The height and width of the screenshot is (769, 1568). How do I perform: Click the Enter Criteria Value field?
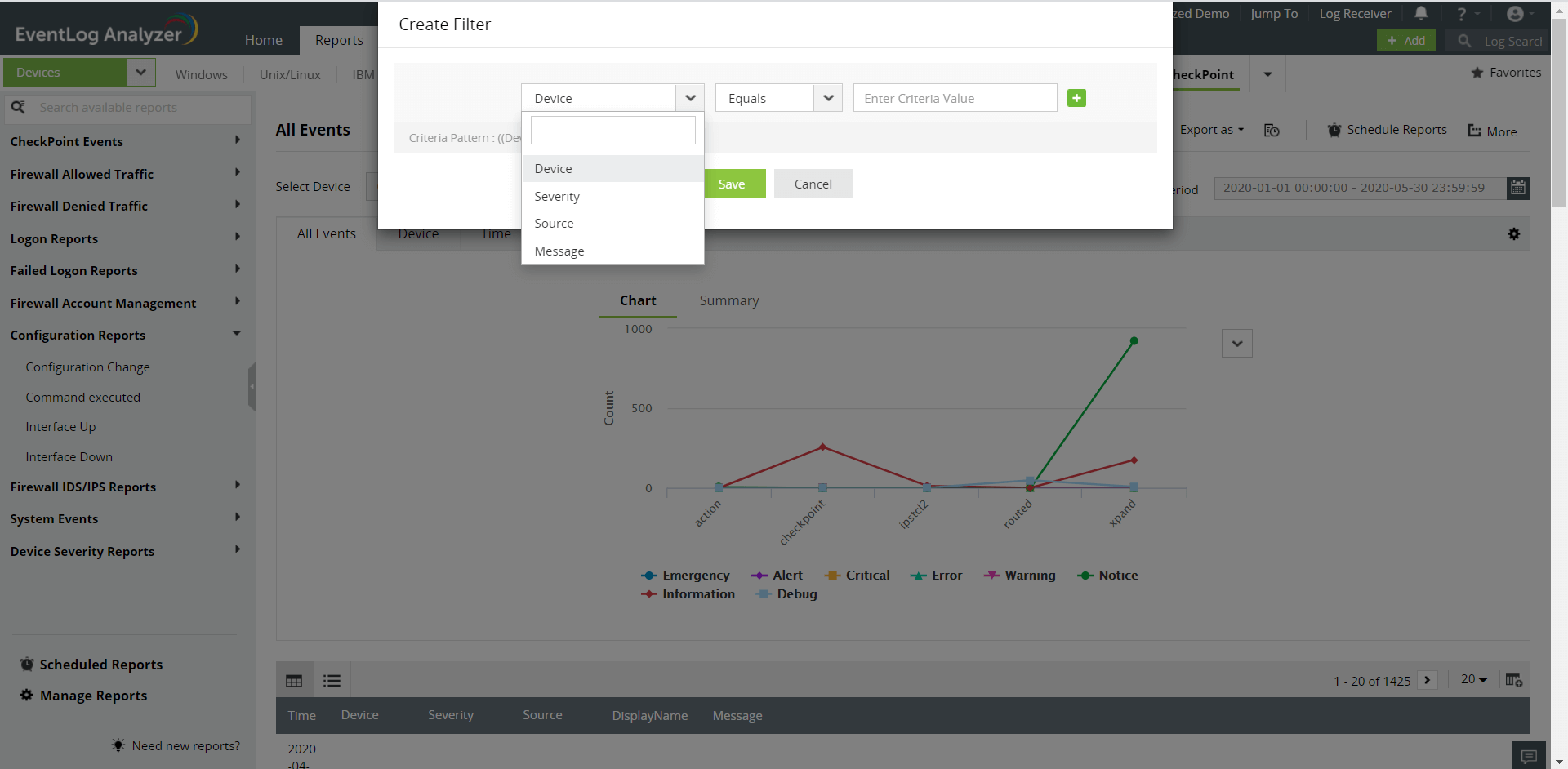955,98
